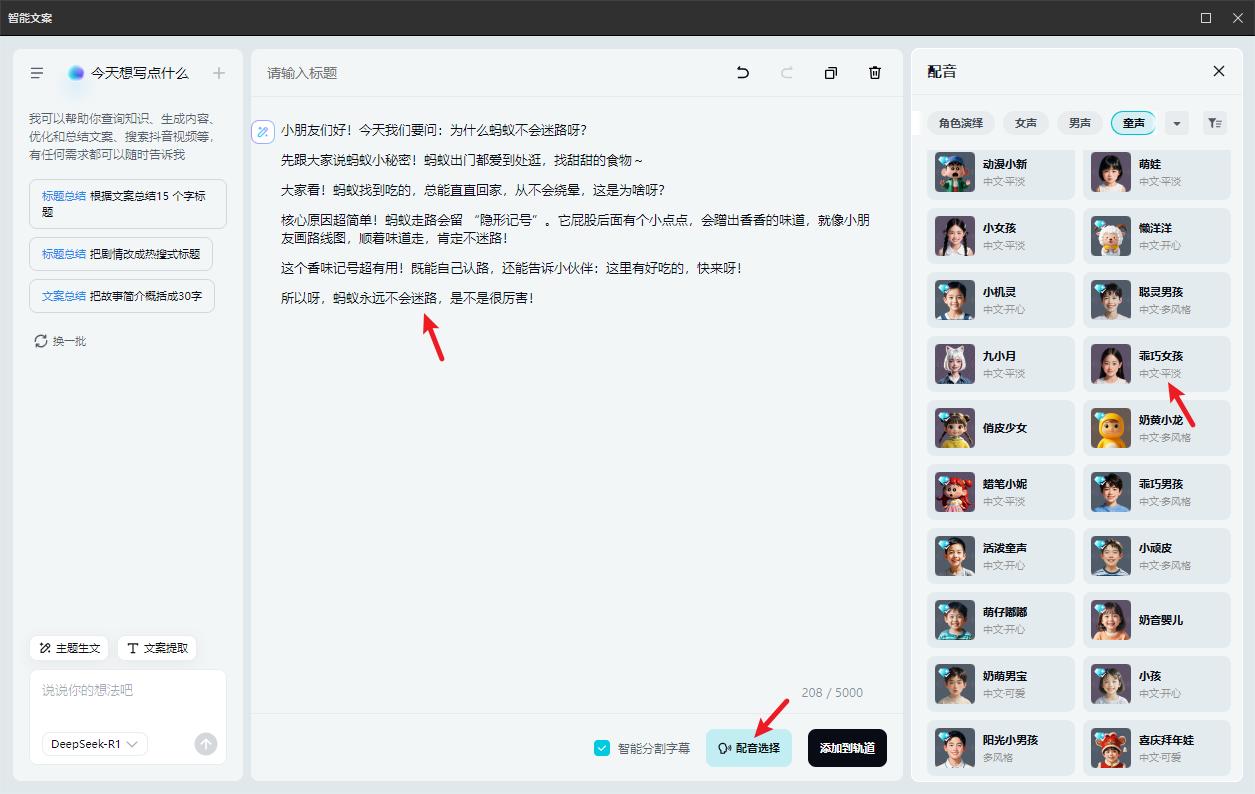Click the 配音选择 button
This screenshot has width=1255, height=794.
[x=749, y=748]
